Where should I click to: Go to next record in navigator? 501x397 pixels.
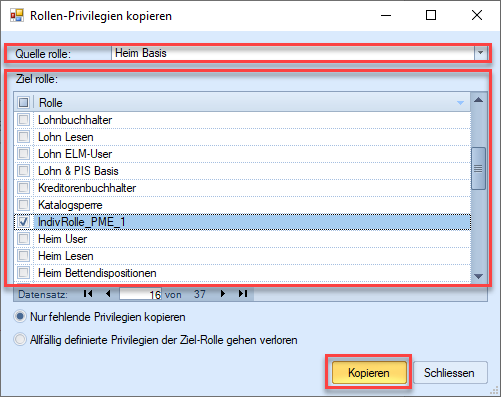(223, 294)
